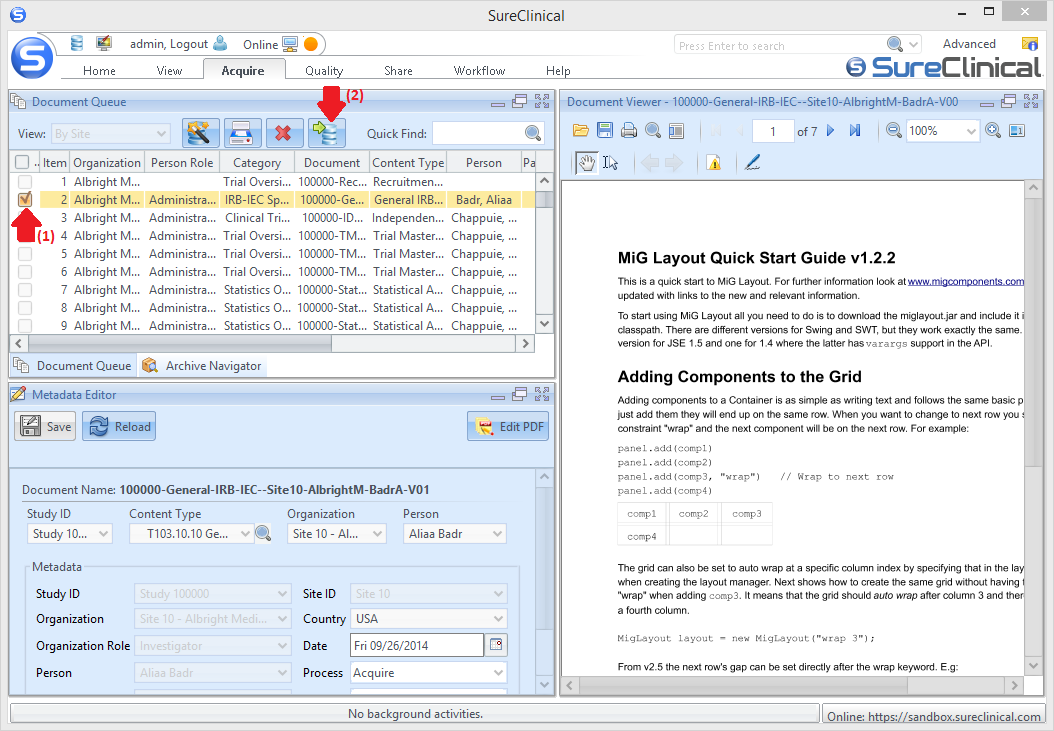This screenshot has height=731, width=1054.
Task: Click the Edit PDF button
Action: click(x=508, y=426)
